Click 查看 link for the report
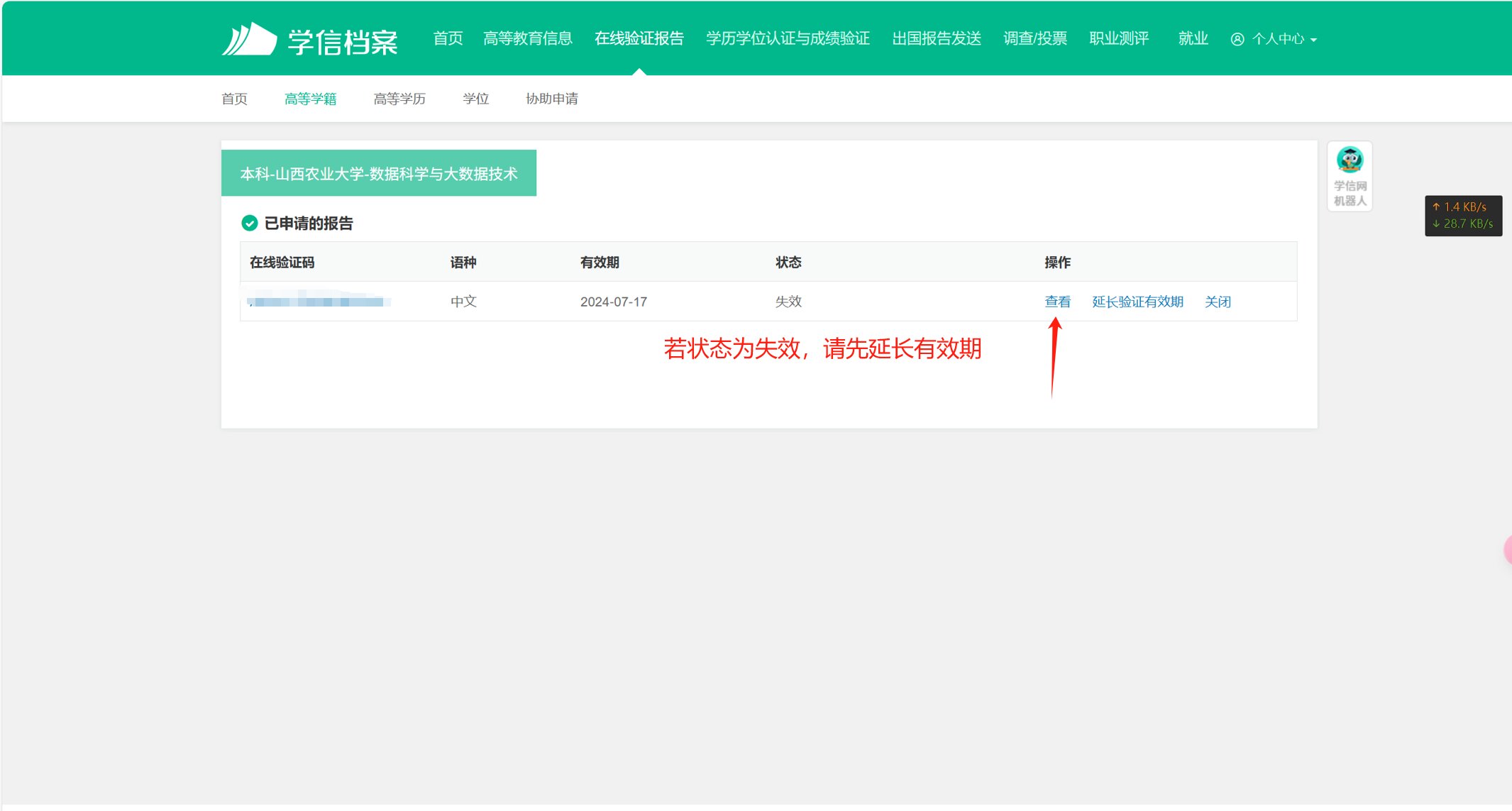1512x811 pixels. [1057, 302]
